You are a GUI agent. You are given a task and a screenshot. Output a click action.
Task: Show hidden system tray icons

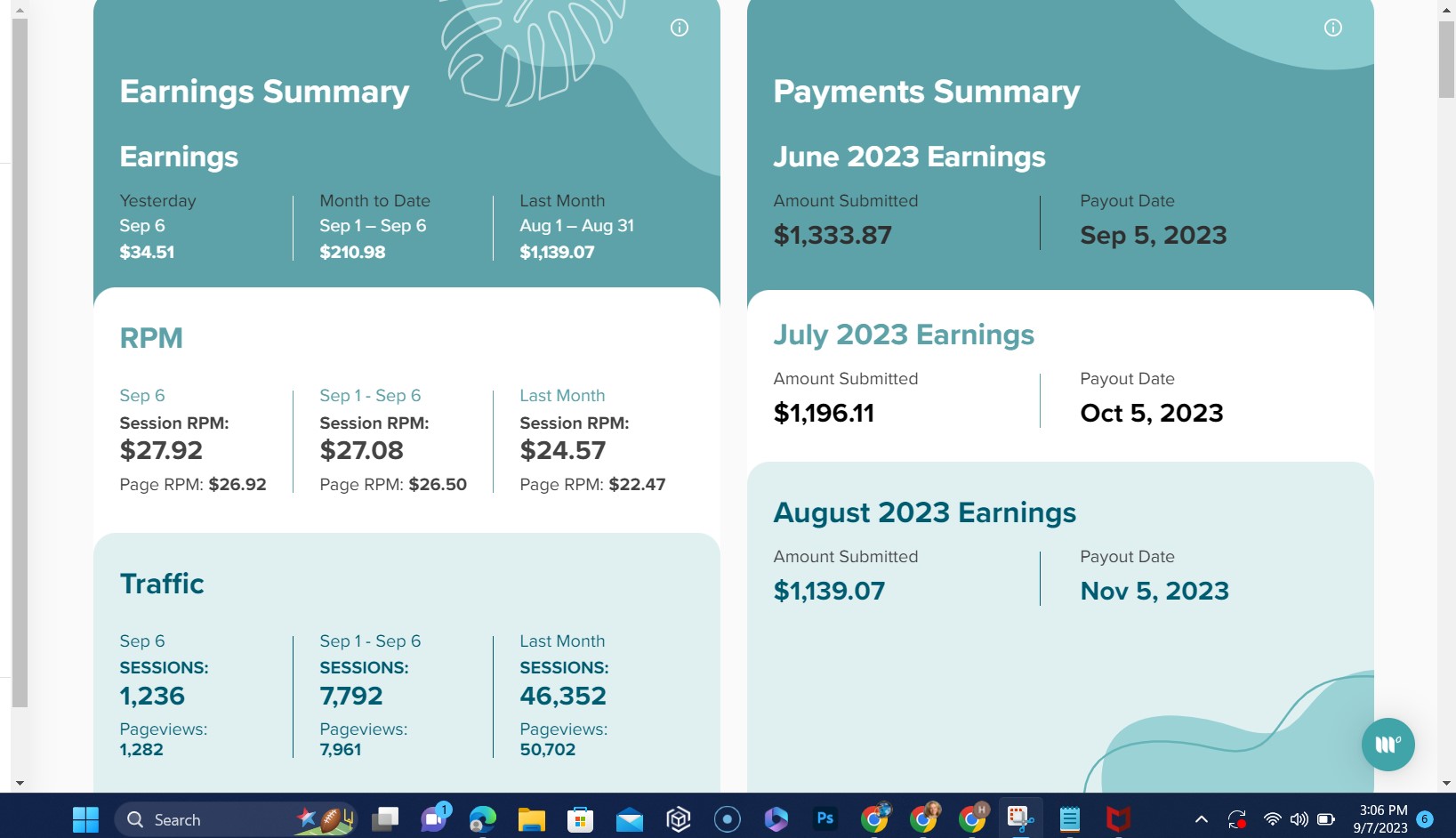[x=1201, y=819]
